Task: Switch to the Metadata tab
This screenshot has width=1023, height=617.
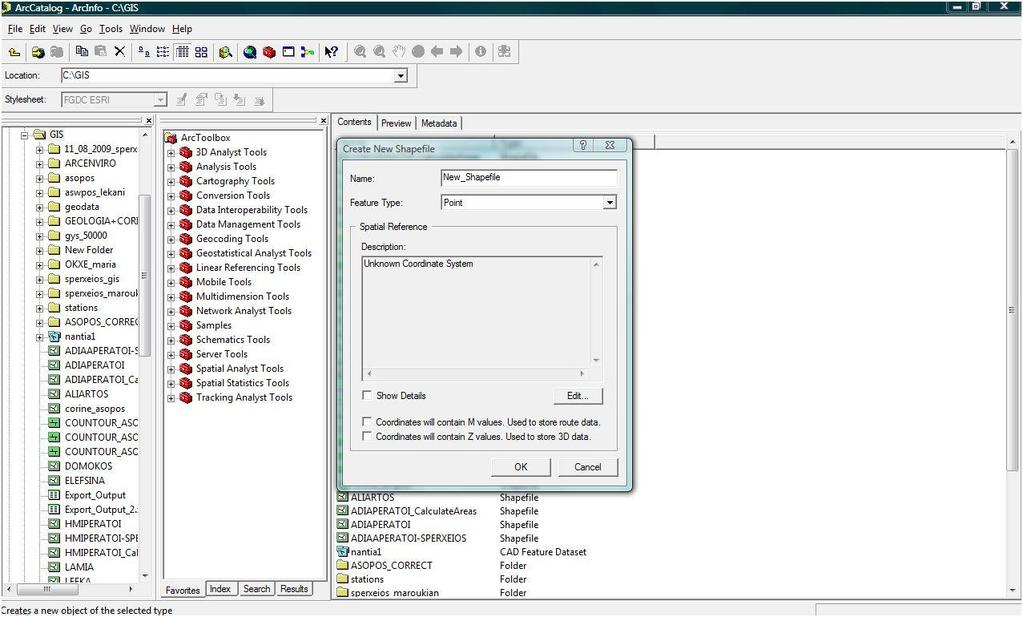Action: [438, 123]
